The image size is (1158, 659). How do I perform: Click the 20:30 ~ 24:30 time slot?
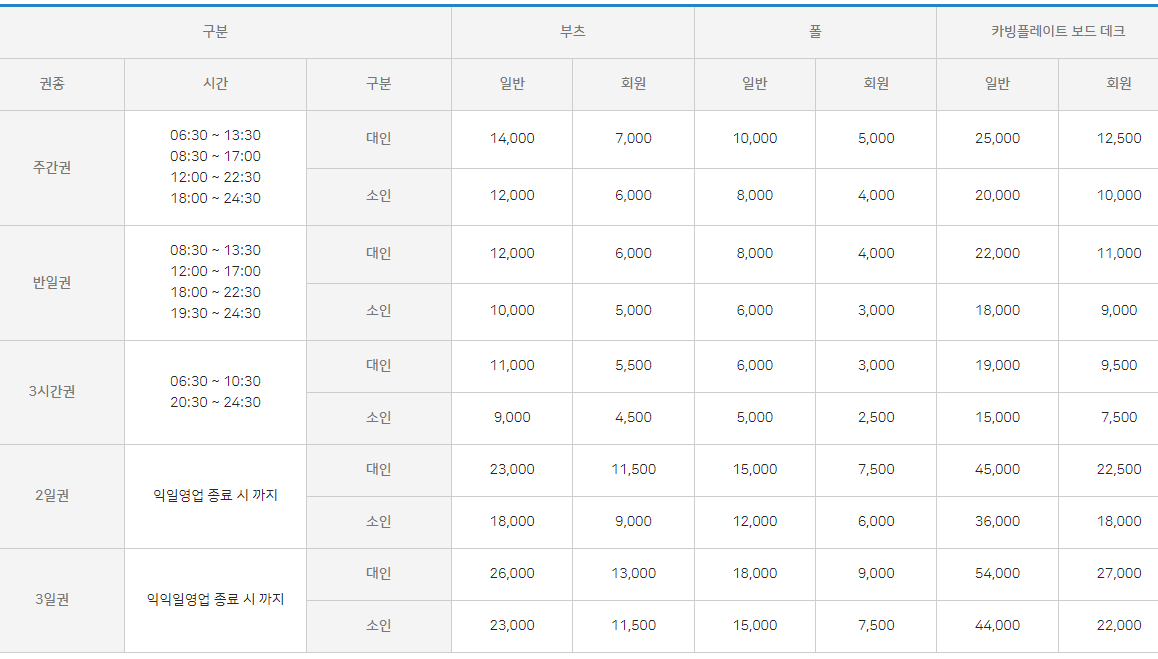coord(216,403)
